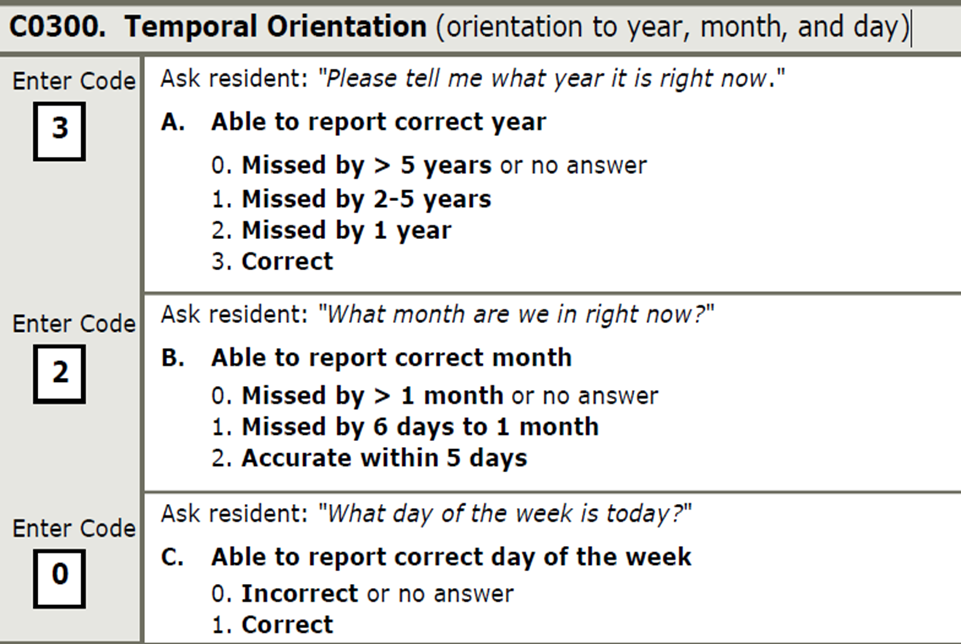This screenshot has width=961, height=644.
Task: Click the day of week code box containing 0
Action: click(59, 577)
